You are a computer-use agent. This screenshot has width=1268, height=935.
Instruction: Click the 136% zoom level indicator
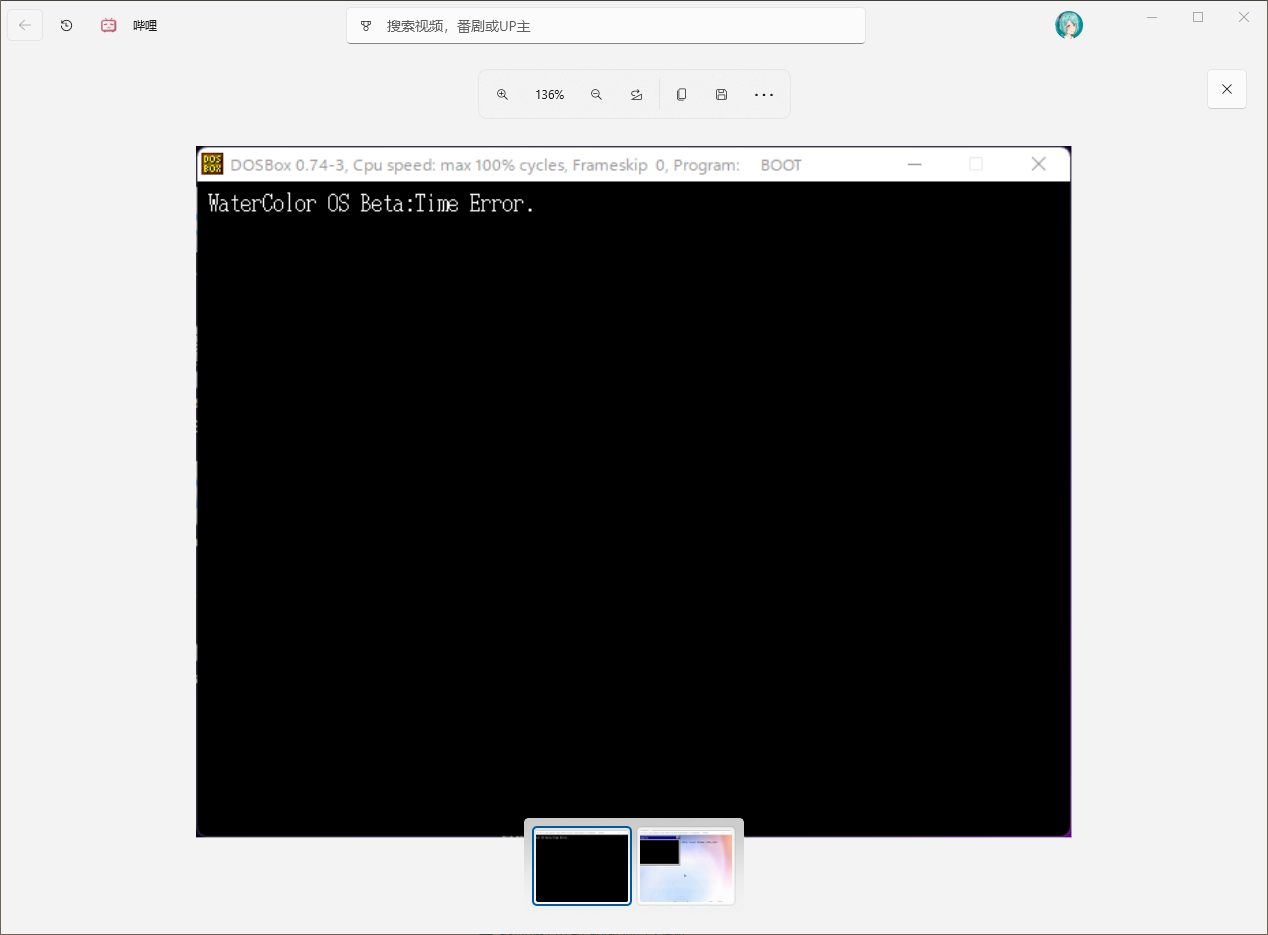tap(549, 95)
